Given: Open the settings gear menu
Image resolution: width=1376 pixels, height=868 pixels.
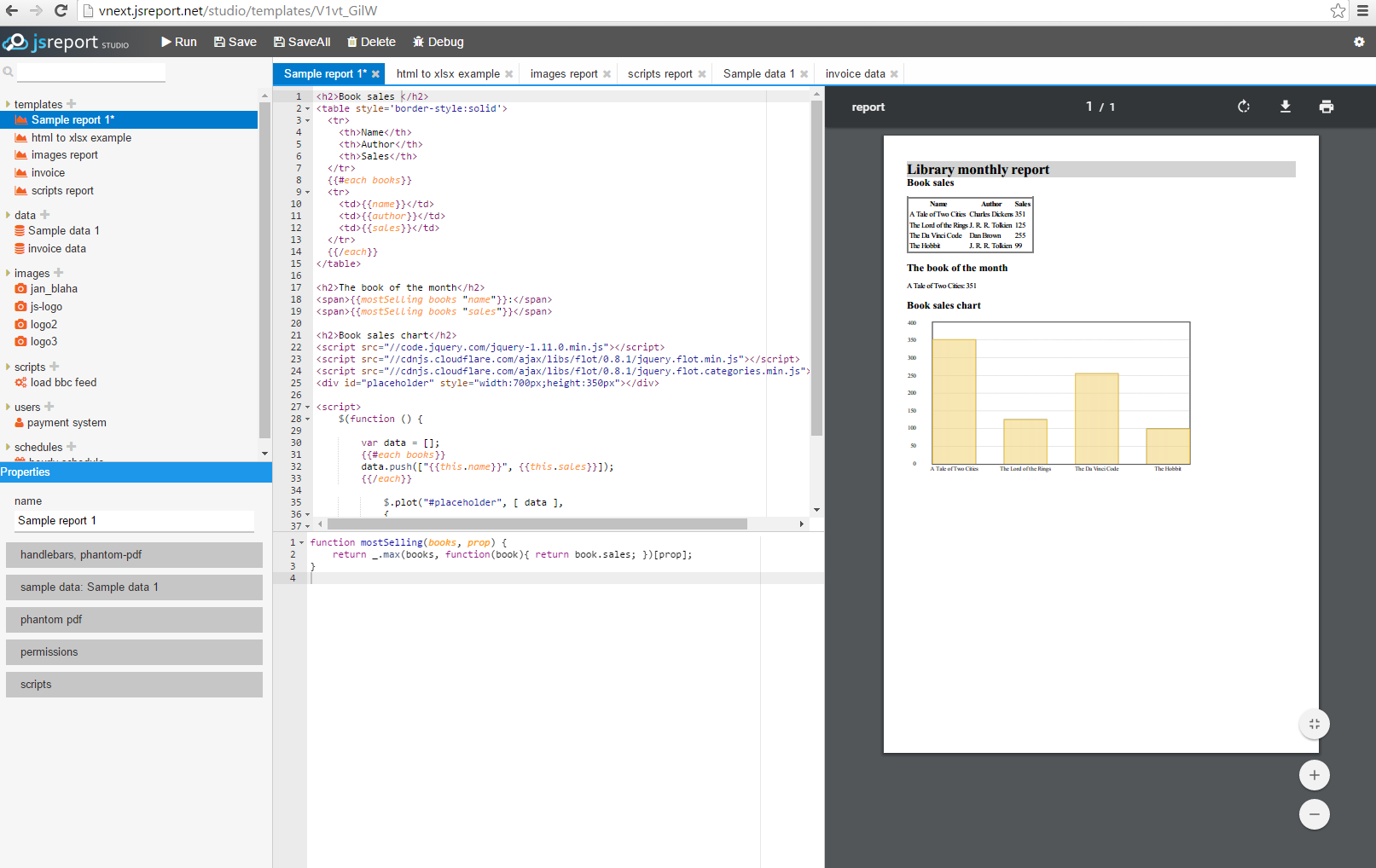Looking at the screenshot, I should [x=1359, y=42].
